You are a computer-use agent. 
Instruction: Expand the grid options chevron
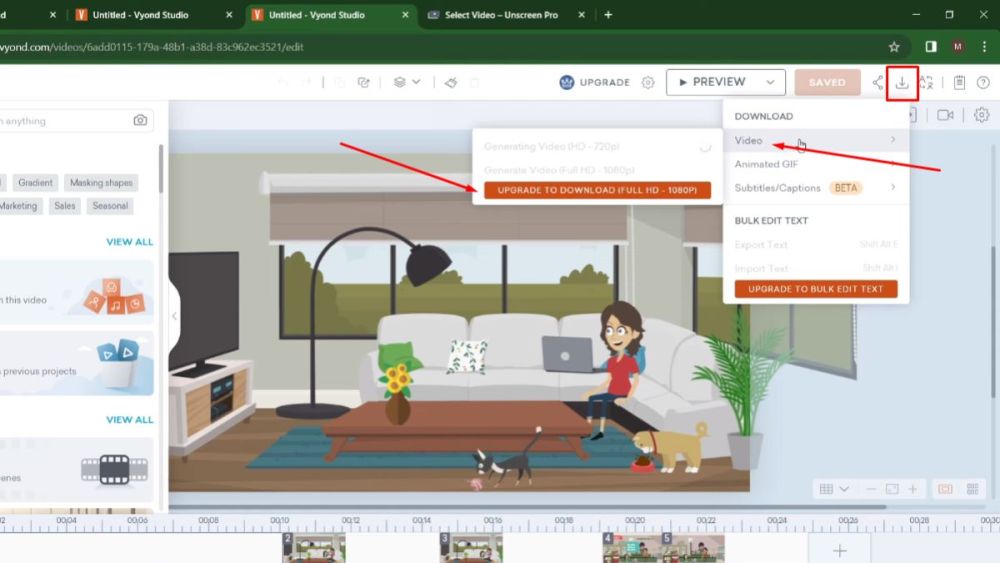pyautogui.click(x=844, y=489)
